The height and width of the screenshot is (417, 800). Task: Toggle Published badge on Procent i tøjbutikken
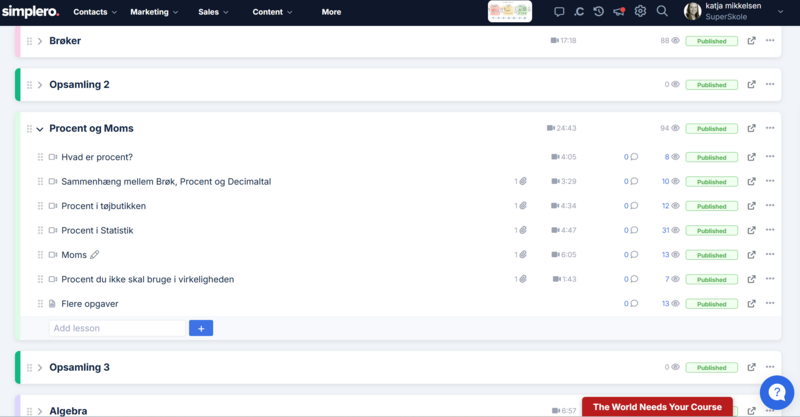pyautogui.click(x=711, y=206)
